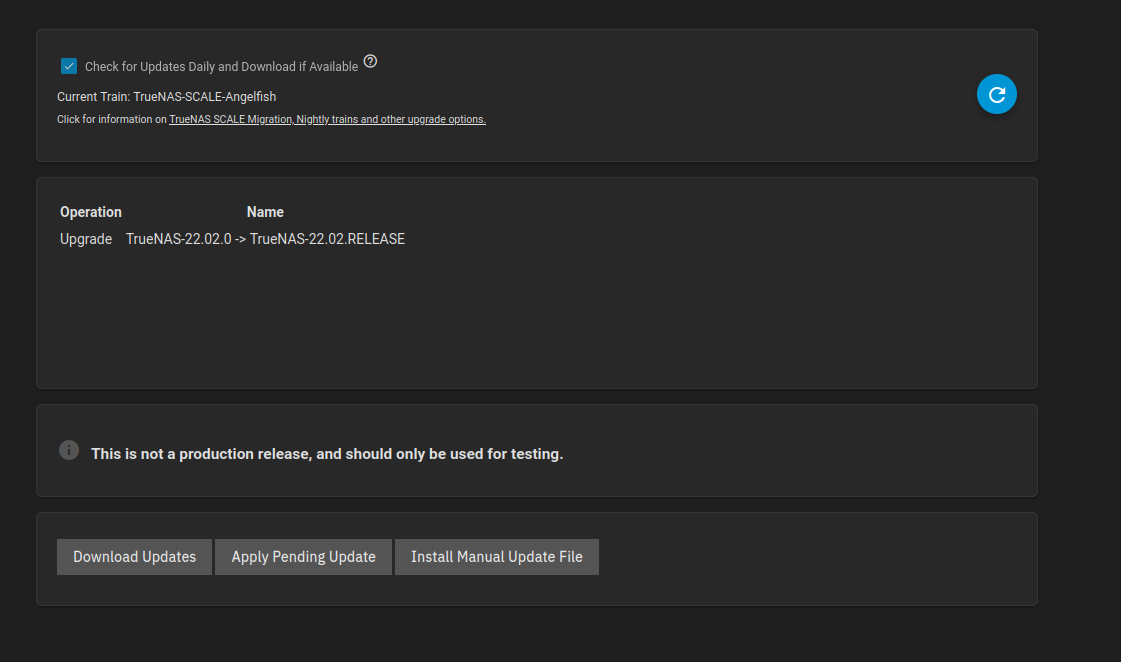The height and width of the screenshot is (662, 1121).
Task: Click the info icon beside the production warning
Action: (69, 450)
